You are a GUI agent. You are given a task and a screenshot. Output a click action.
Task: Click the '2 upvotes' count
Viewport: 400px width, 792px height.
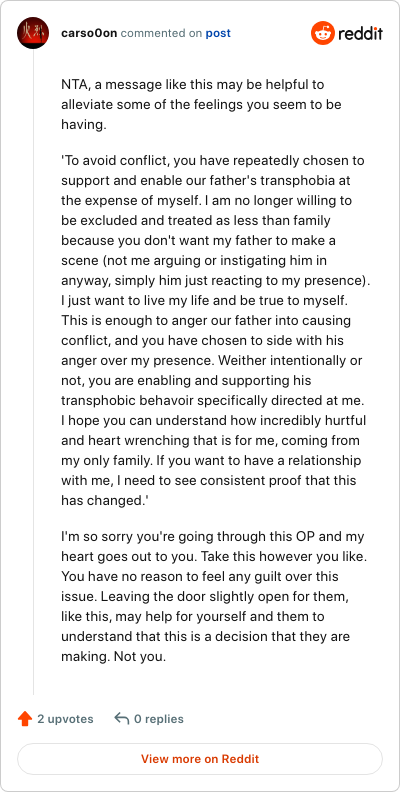65,719
